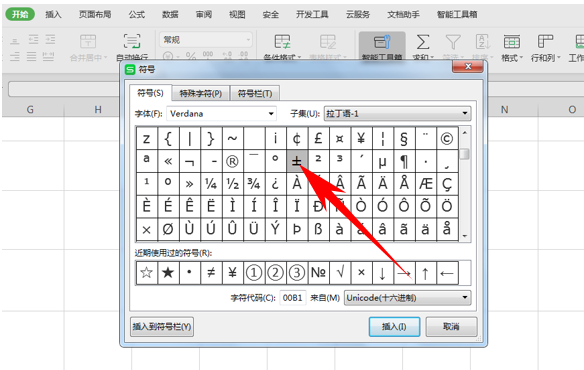Open the Sum (求和) toolbar icon
Image resolution: width=584 pixels, height=370 pixels.
(x=423, y=46)
